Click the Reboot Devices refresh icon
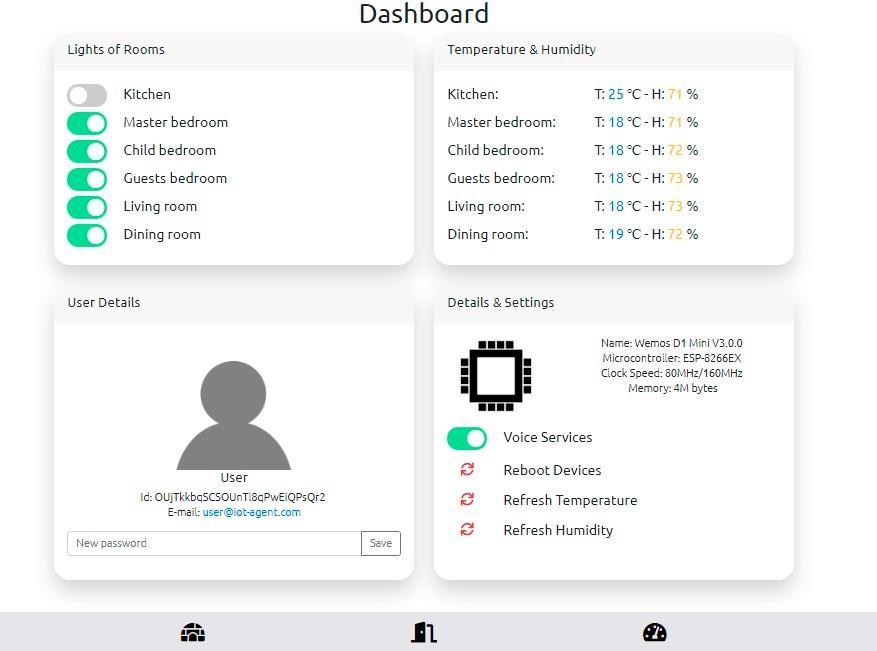Viewport: 877px width, 651px height. point(467,470)
